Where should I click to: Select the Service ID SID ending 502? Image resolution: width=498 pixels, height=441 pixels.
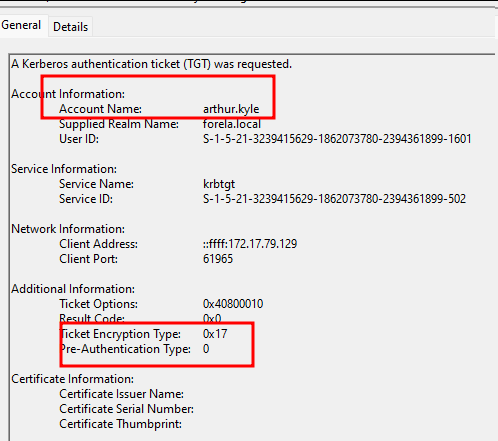click(x=334, y=199)
